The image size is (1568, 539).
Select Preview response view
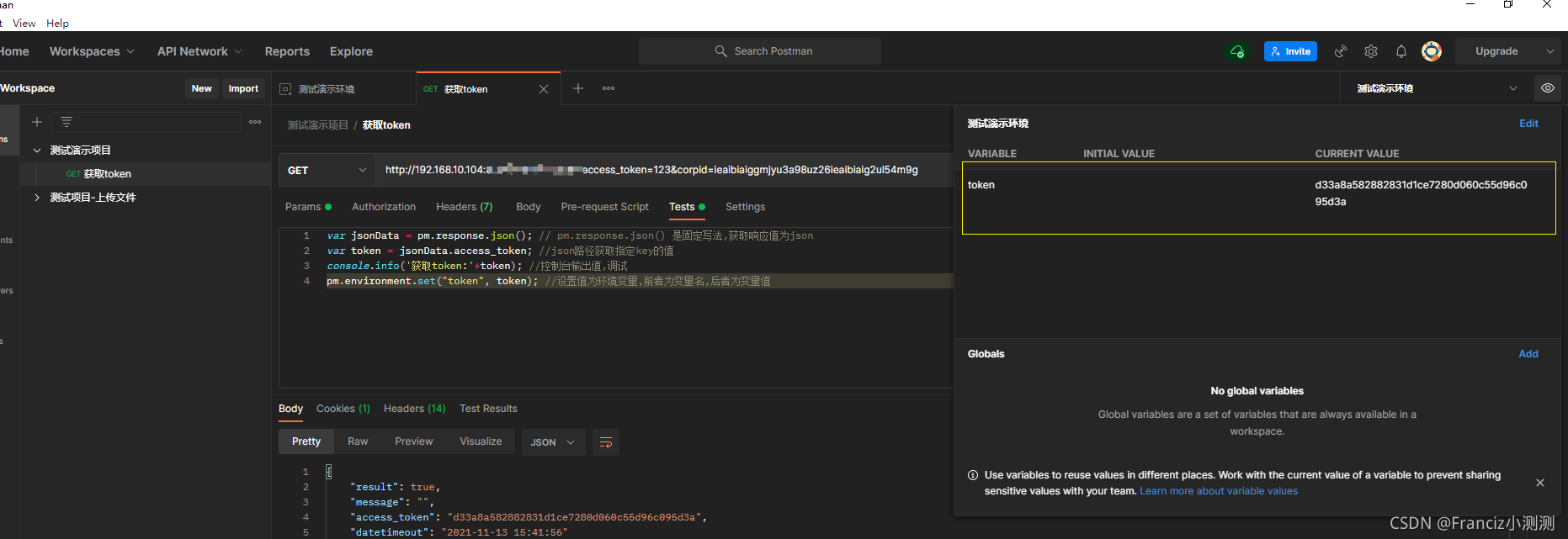414,441
